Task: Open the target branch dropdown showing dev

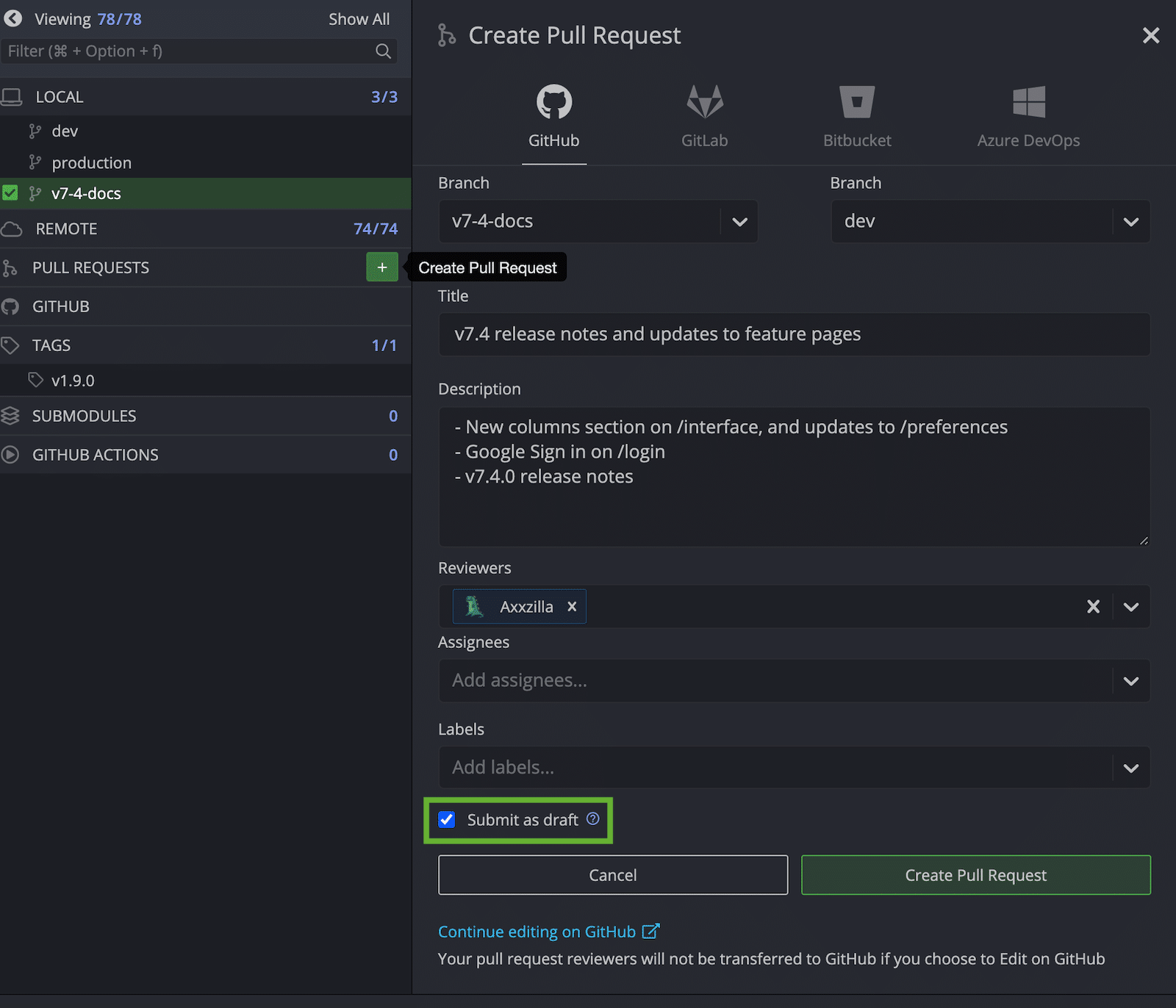Action: tap(1130, 221)
